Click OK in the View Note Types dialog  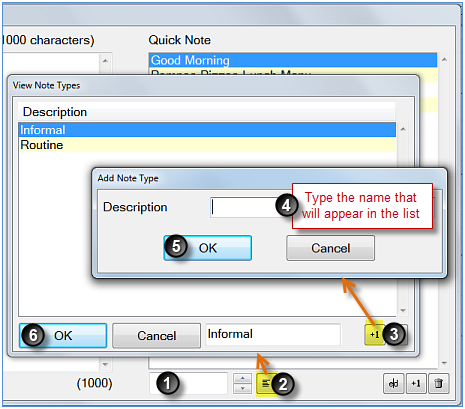63,336
